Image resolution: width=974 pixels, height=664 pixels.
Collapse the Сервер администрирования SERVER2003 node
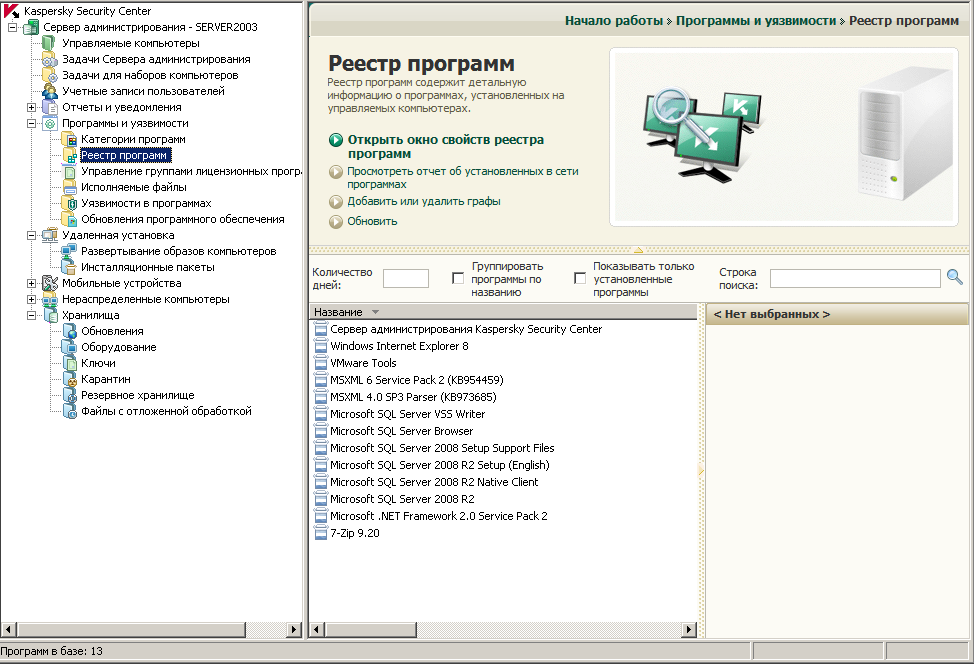tap(12, 27)
